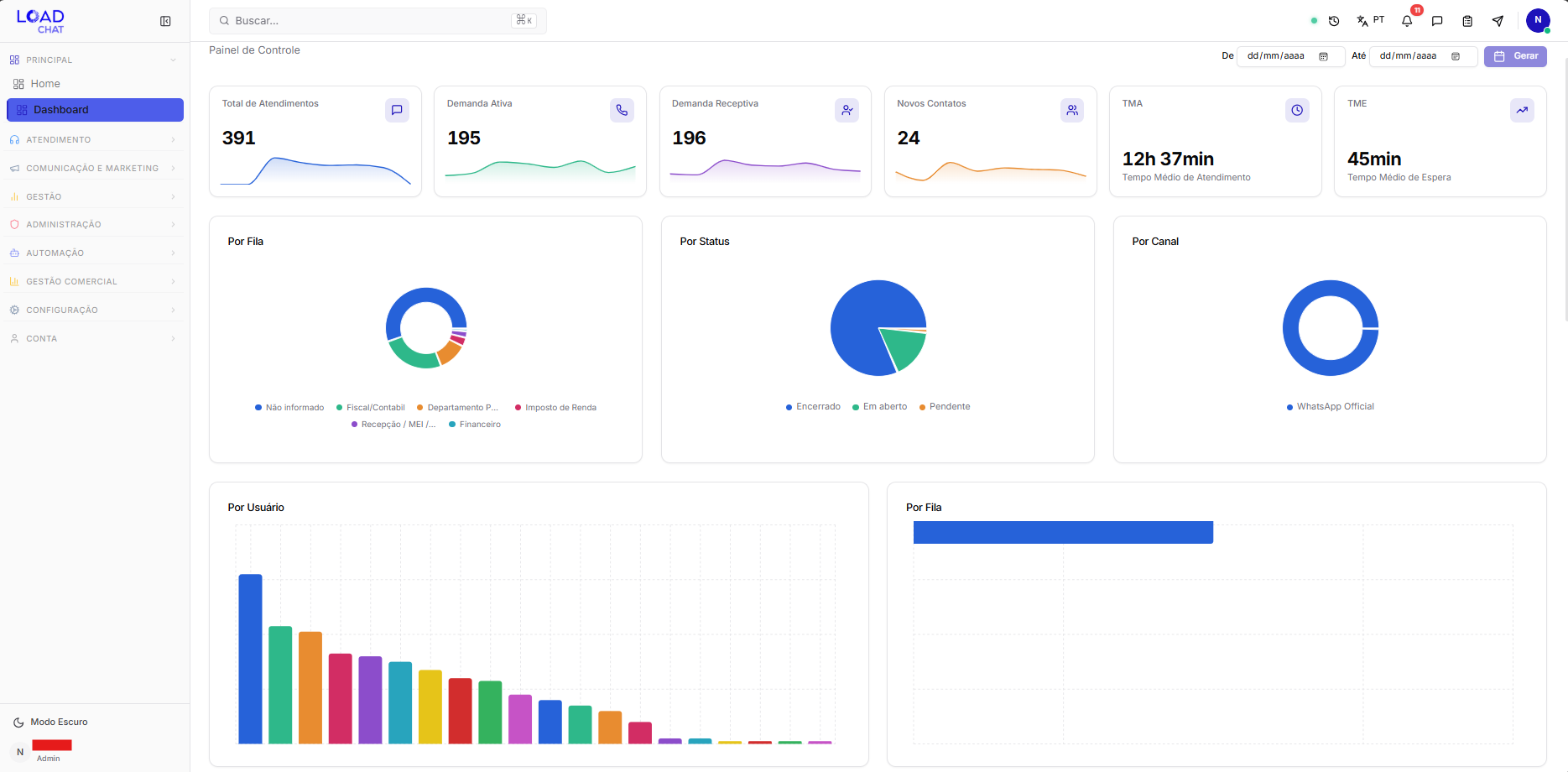Hide the Encerrado series in Por Status legend

[x=812, y=406]
